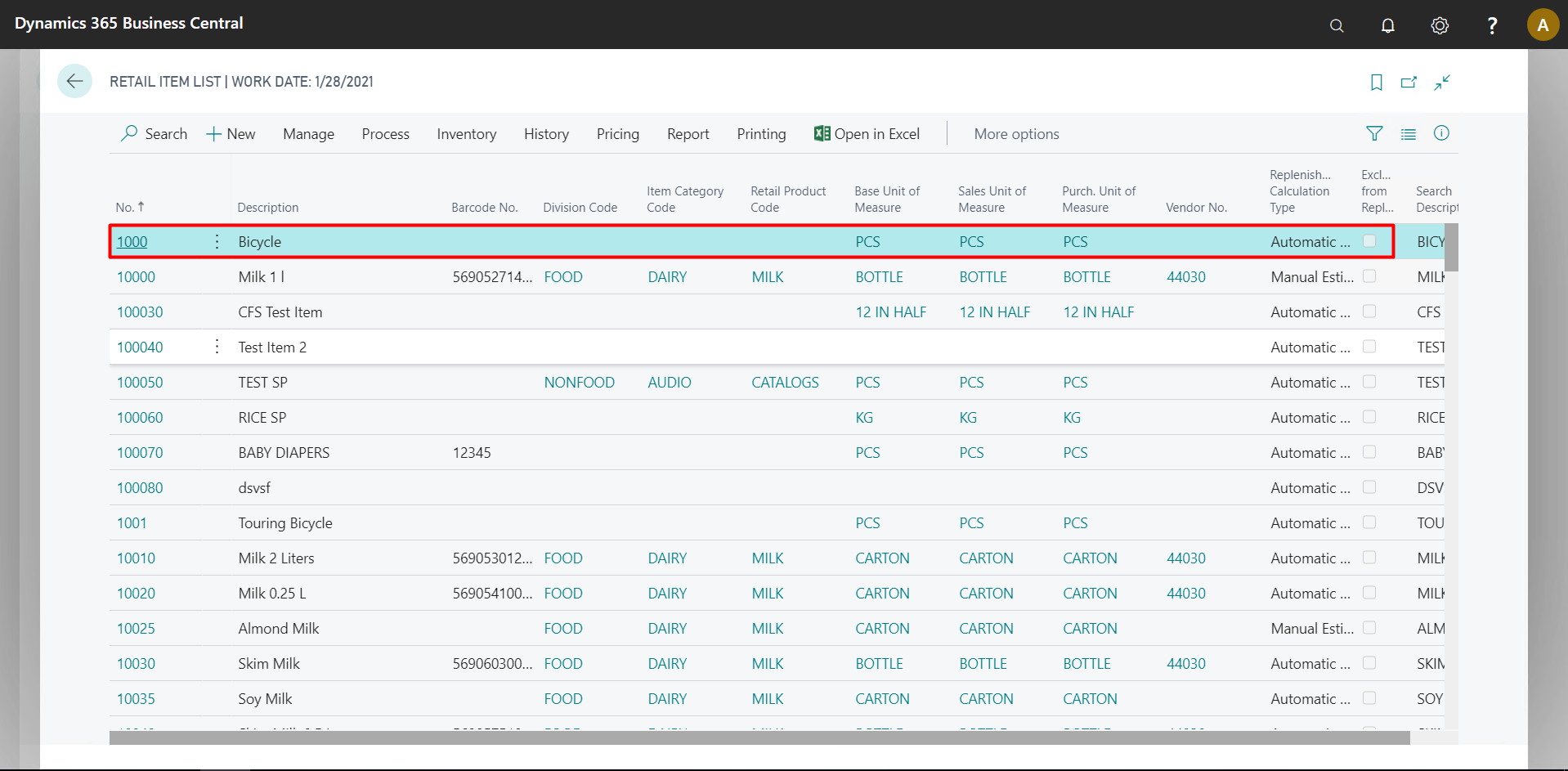Viewport: 1568px width, 771px height.
Task: Open item number 10035 link
Action: 136,698
